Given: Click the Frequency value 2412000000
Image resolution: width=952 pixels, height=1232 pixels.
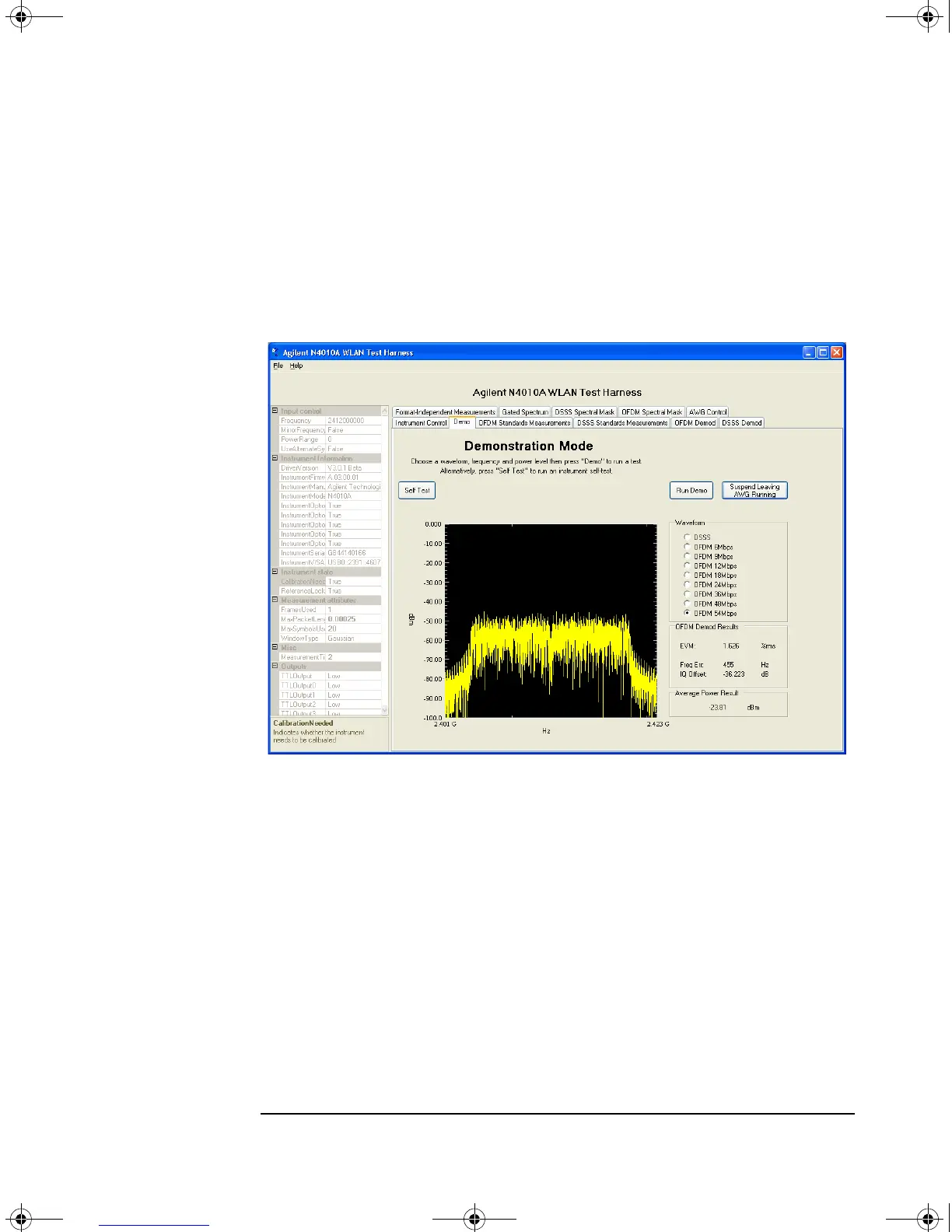Looking at the screenshot, I should pos(353,421).
